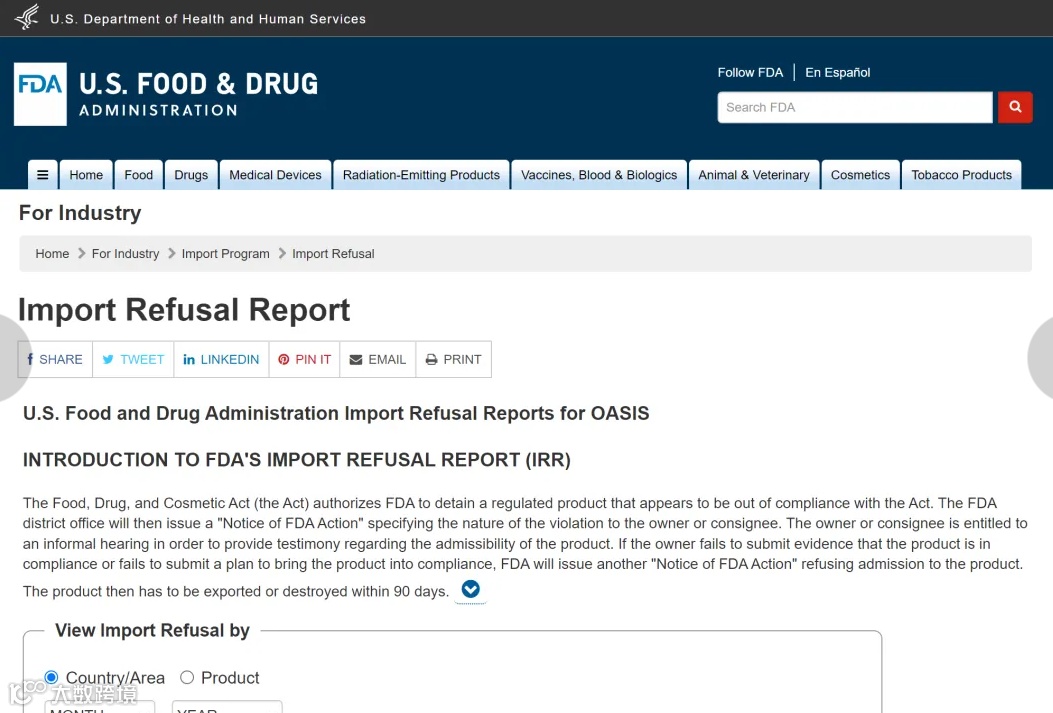Click the U.S. Food & Drug Administration title
Image resolution: width=1053 pixels, height=713 pixels.
coord(199,94)
